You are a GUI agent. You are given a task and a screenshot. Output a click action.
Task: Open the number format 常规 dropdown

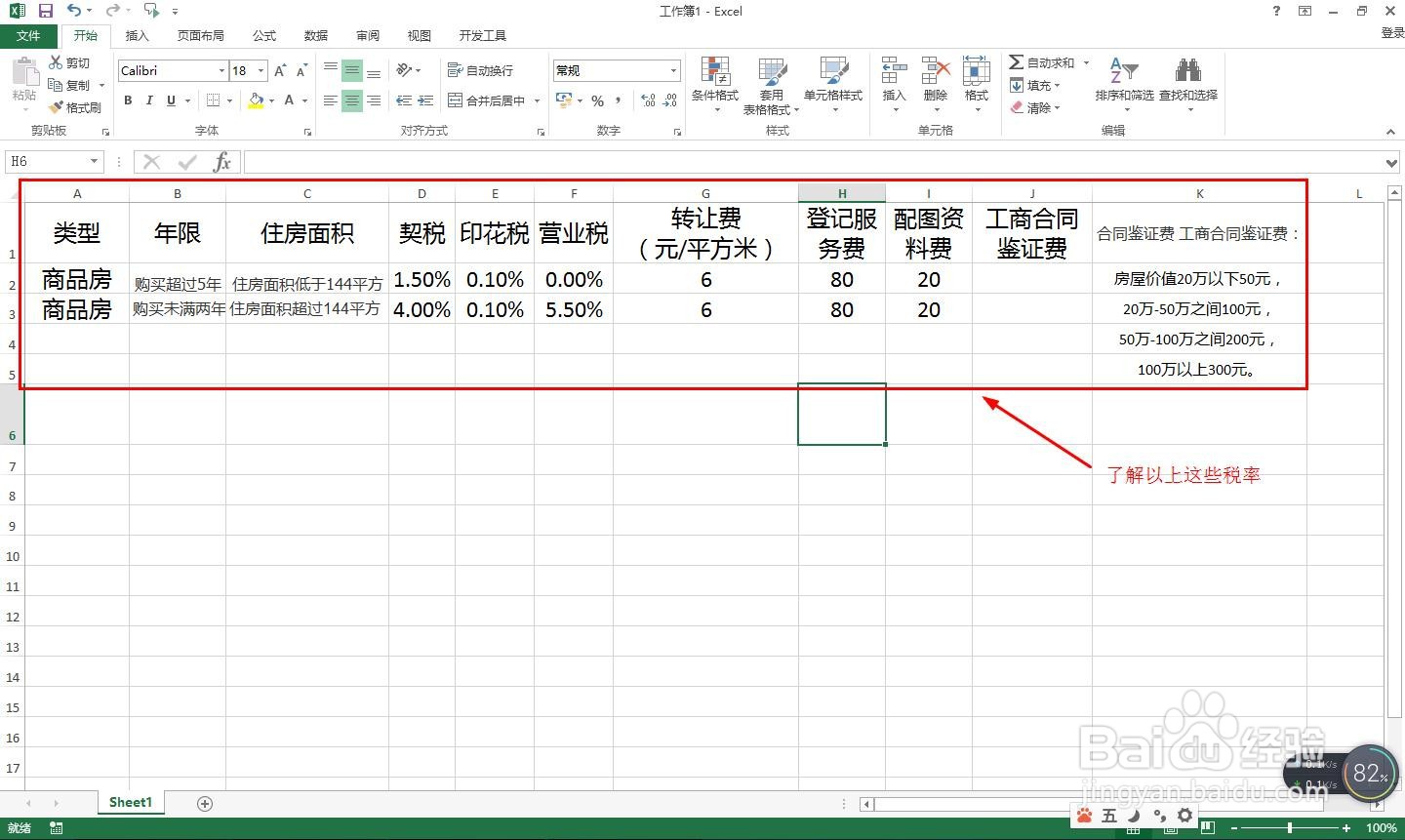(x=673, y=70)
